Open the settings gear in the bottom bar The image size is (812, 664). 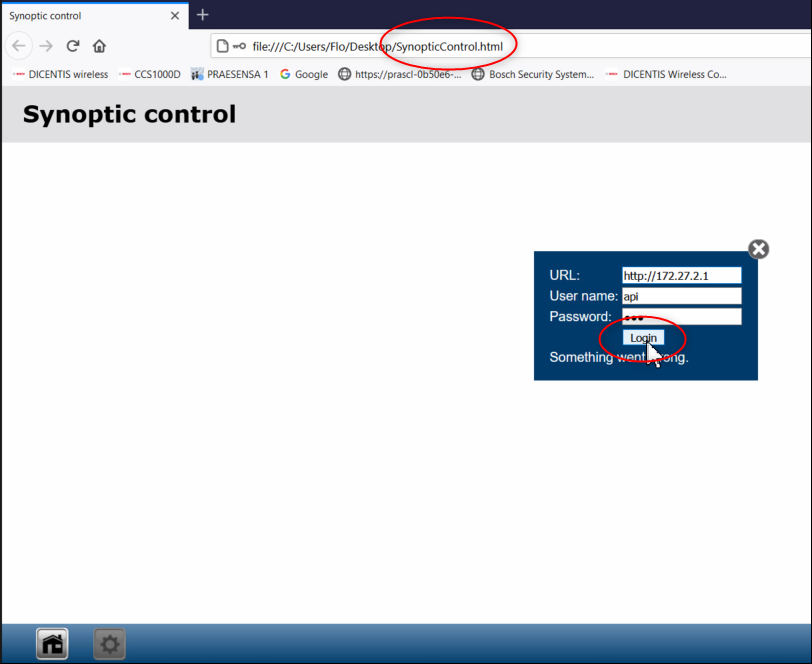tap(109, 645)
